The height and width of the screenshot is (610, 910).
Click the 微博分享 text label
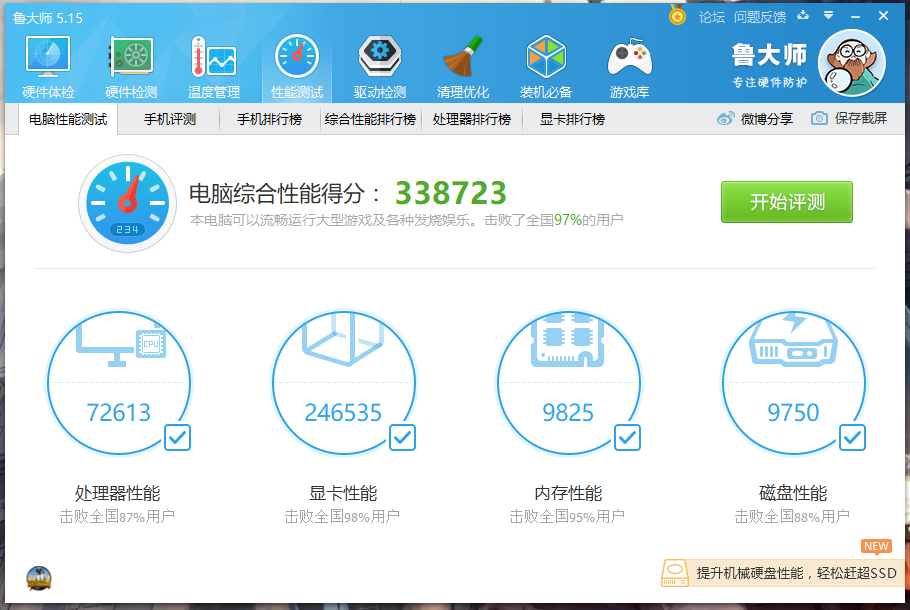point(767,119)
